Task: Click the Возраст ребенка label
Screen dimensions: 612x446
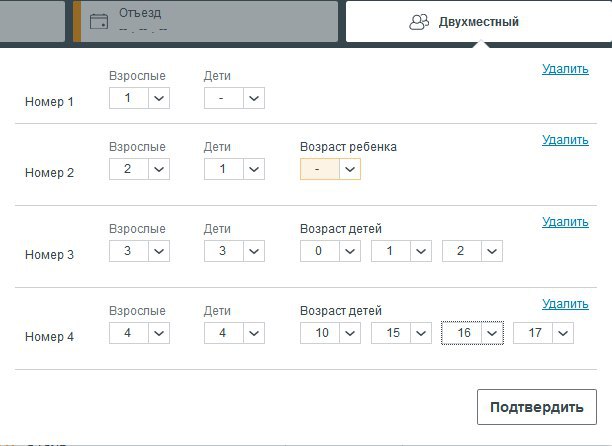Action: point(348,147)
